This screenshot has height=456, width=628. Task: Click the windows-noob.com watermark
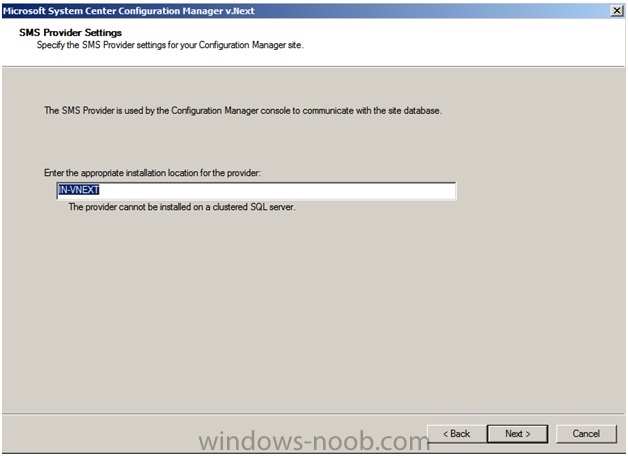(x=314, y=441)
